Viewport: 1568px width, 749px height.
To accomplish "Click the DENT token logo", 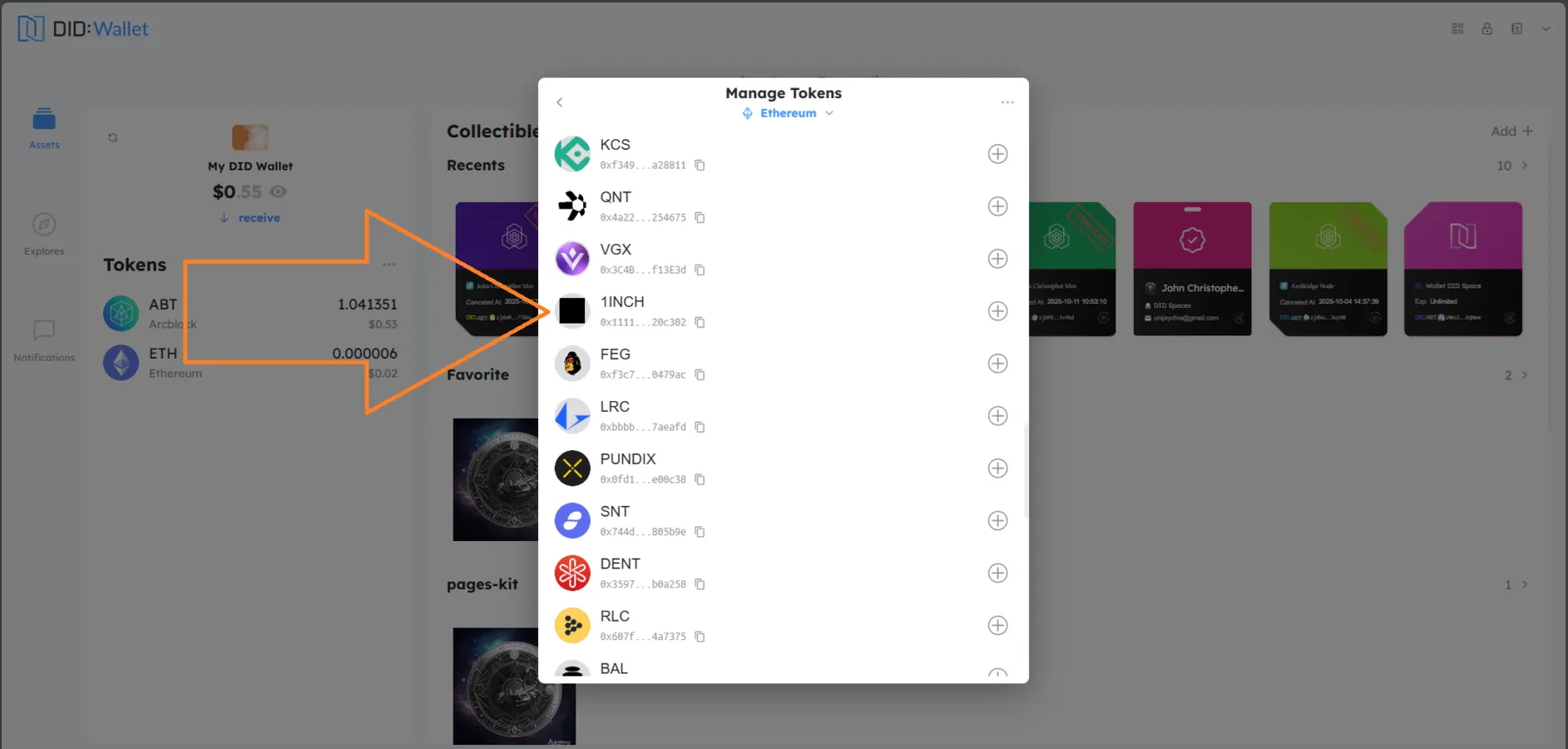I will 572,574.
